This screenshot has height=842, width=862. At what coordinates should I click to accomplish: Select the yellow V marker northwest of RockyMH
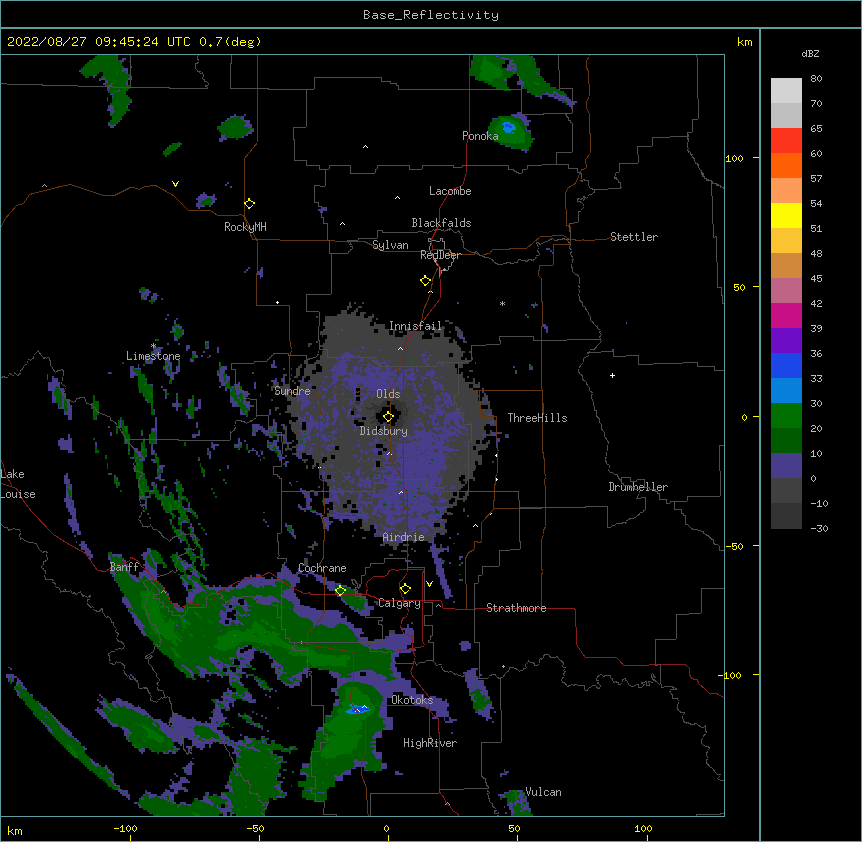pos(175,184)
